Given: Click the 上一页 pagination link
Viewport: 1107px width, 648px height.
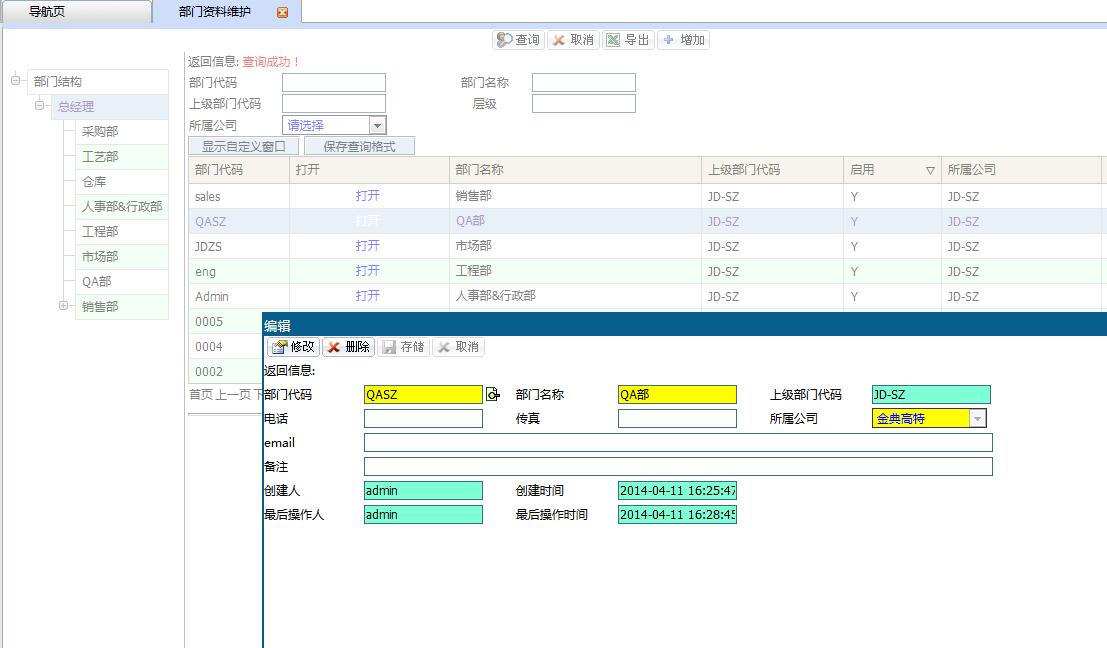Looking at the screenshot, I should point(233,395).
